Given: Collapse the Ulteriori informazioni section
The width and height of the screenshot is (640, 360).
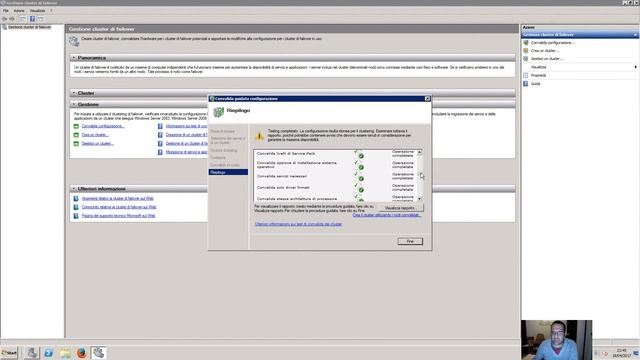Looking at the screenshot, I should coord(74,189).
